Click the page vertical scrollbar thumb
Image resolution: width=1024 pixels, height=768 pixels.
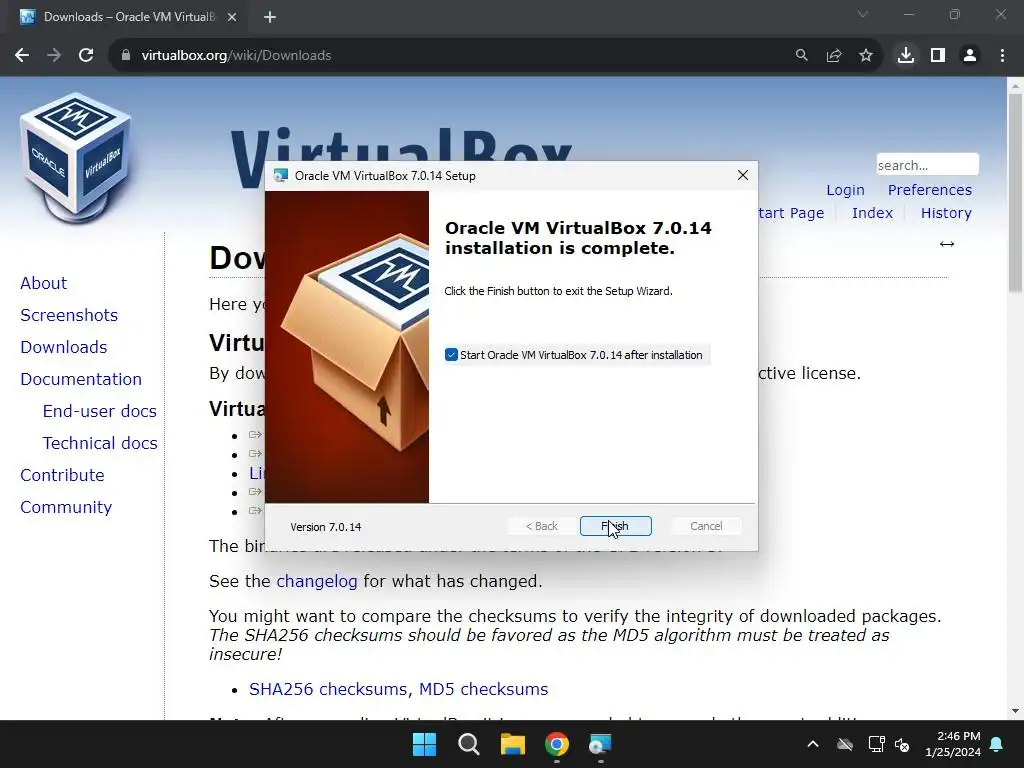(x=1015, y=193)
